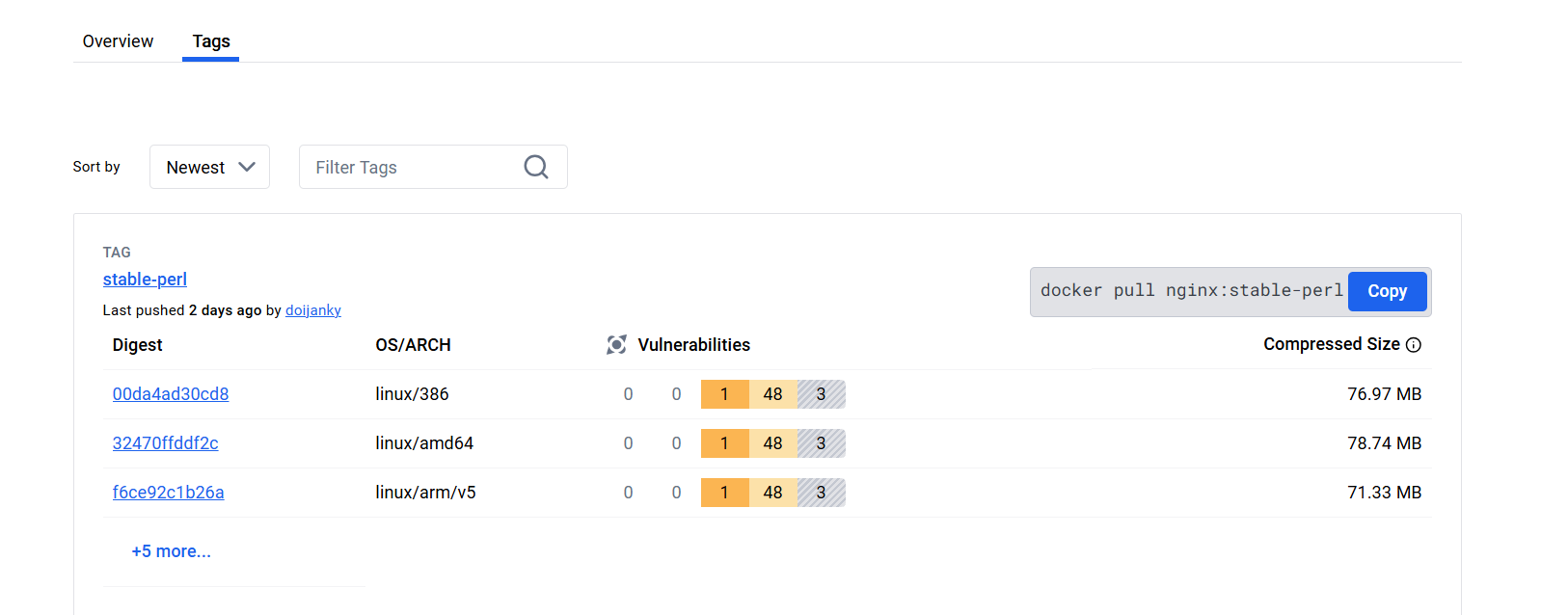
Task: Open the Newest sort dropdown
Action: 209,167
